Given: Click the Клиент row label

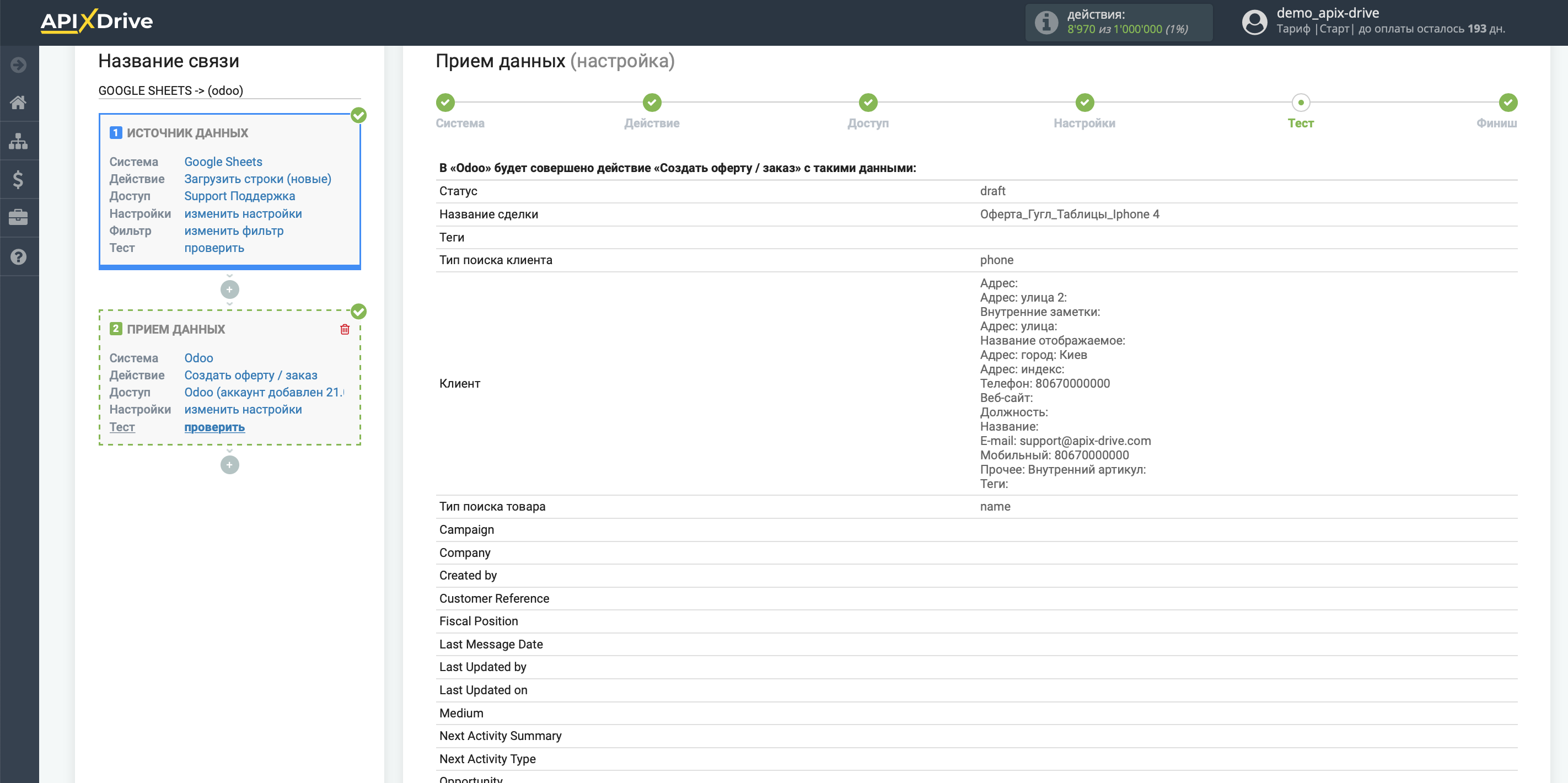Looking at the screenshot, I should pos(460,384).
